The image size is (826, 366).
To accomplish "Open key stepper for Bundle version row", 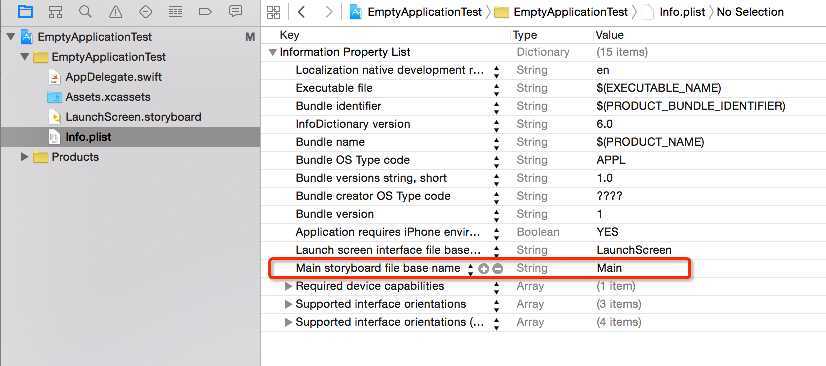I will tap(496, 215).
